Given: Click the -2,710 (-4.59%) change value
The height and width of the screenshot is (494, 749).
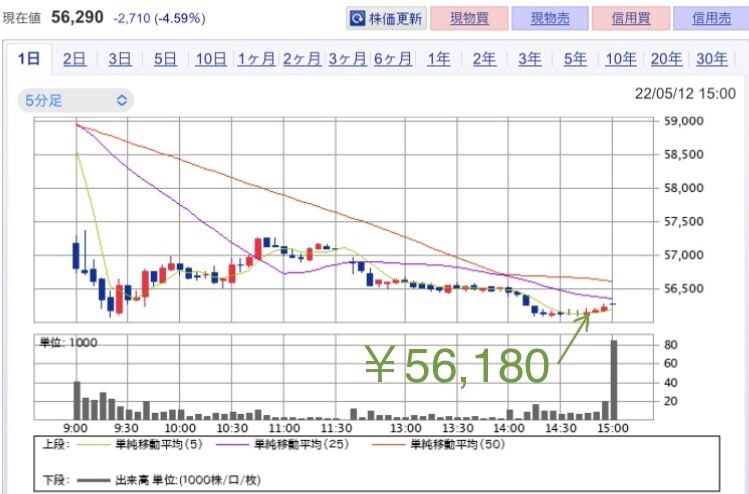Looking at the screenshot, I should point(160,19).
